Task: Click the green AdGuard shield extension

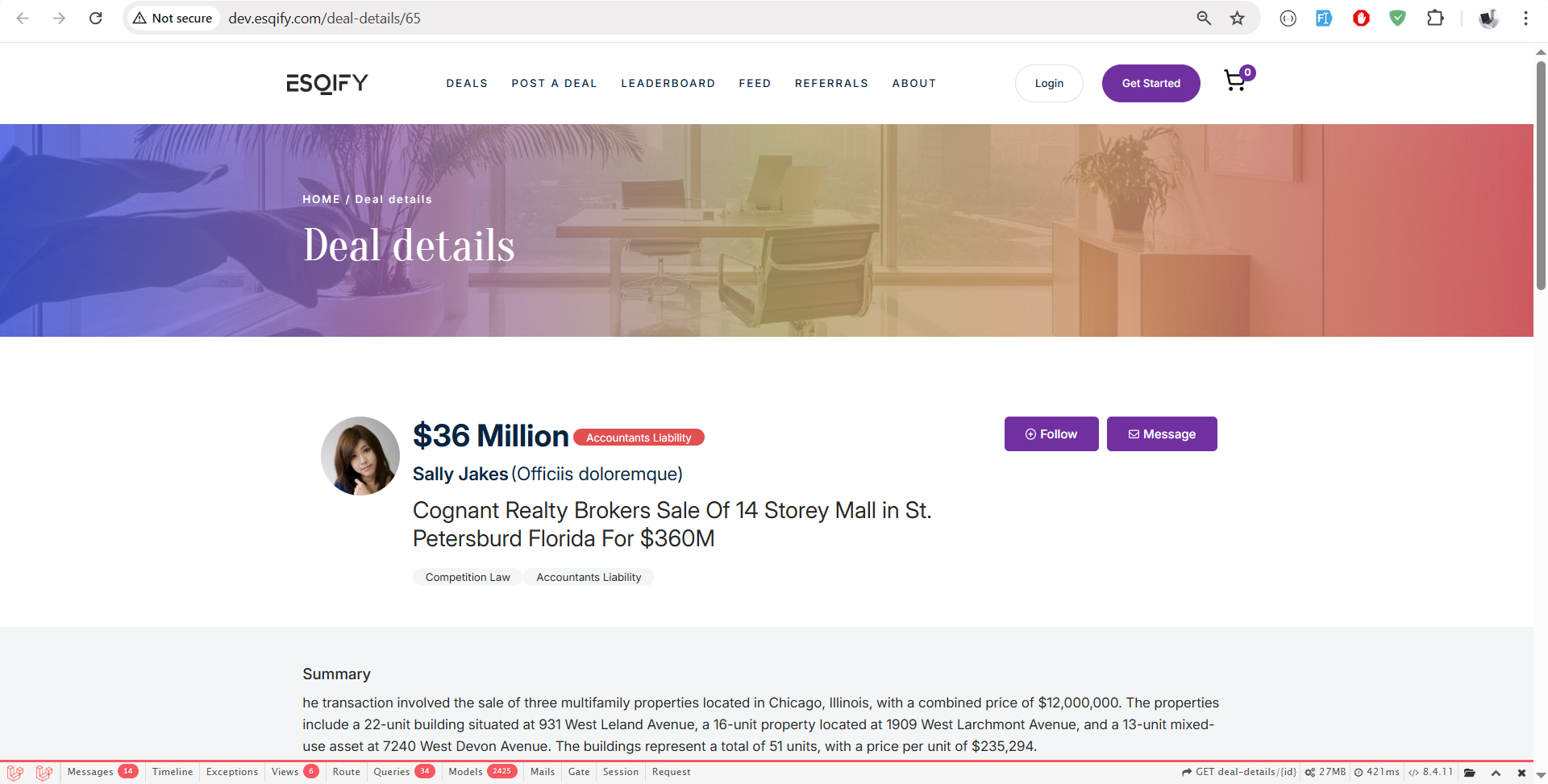Action: (x=1398, y=18)
